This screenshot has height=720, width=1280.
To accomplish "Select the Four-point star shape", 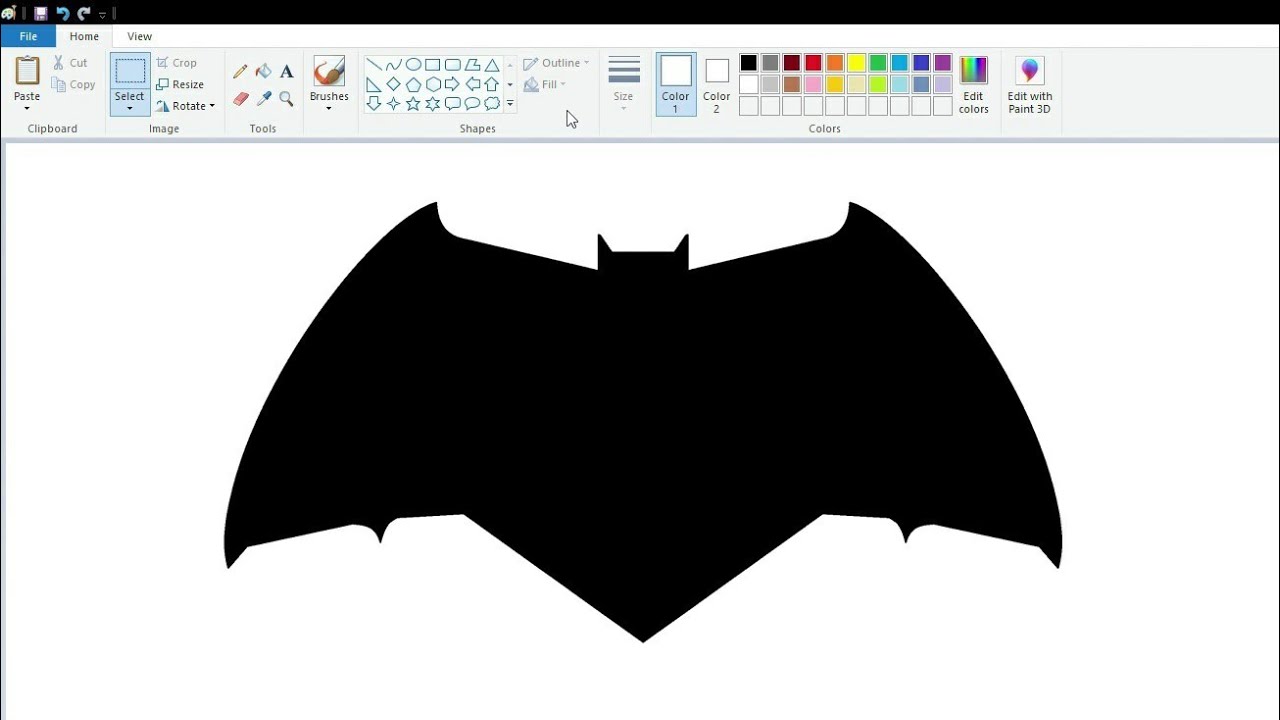I will (393, 103).
